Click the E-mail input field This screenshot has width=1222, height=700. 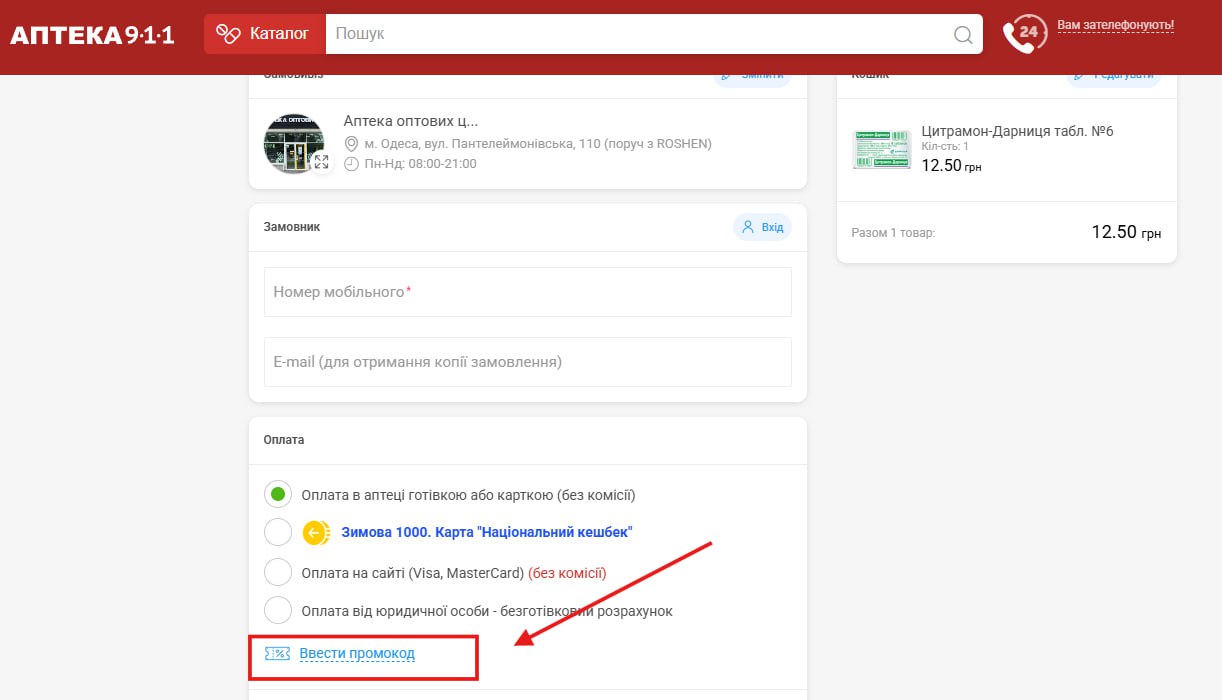(x=527, y=362)
